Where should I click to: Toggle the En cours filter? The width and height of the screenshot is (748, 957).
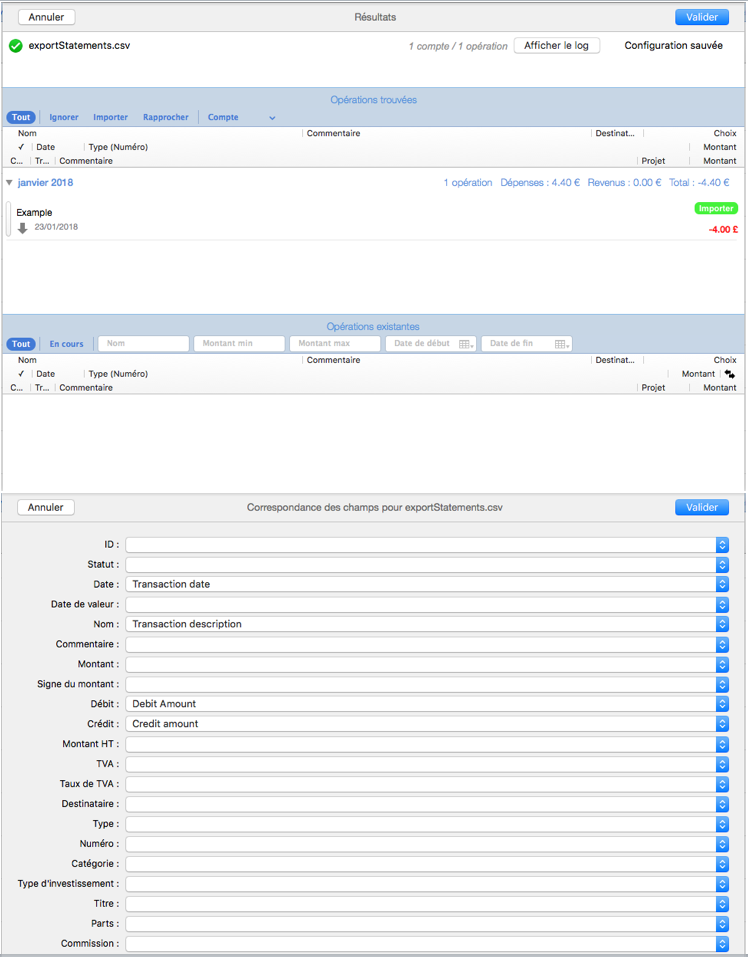[x=67, y=344]
